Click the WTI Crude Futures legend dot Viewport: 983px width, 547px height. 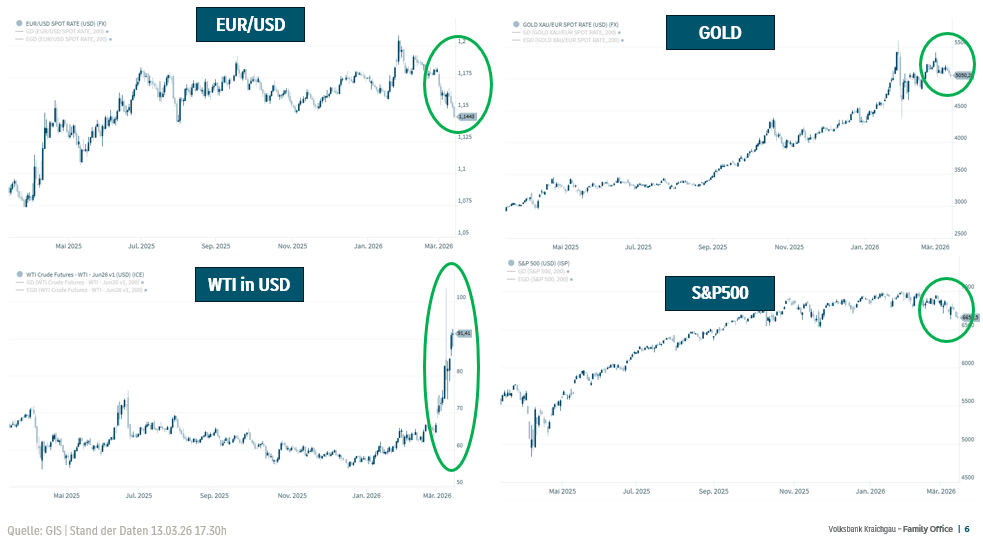click(x=19, y=274)
